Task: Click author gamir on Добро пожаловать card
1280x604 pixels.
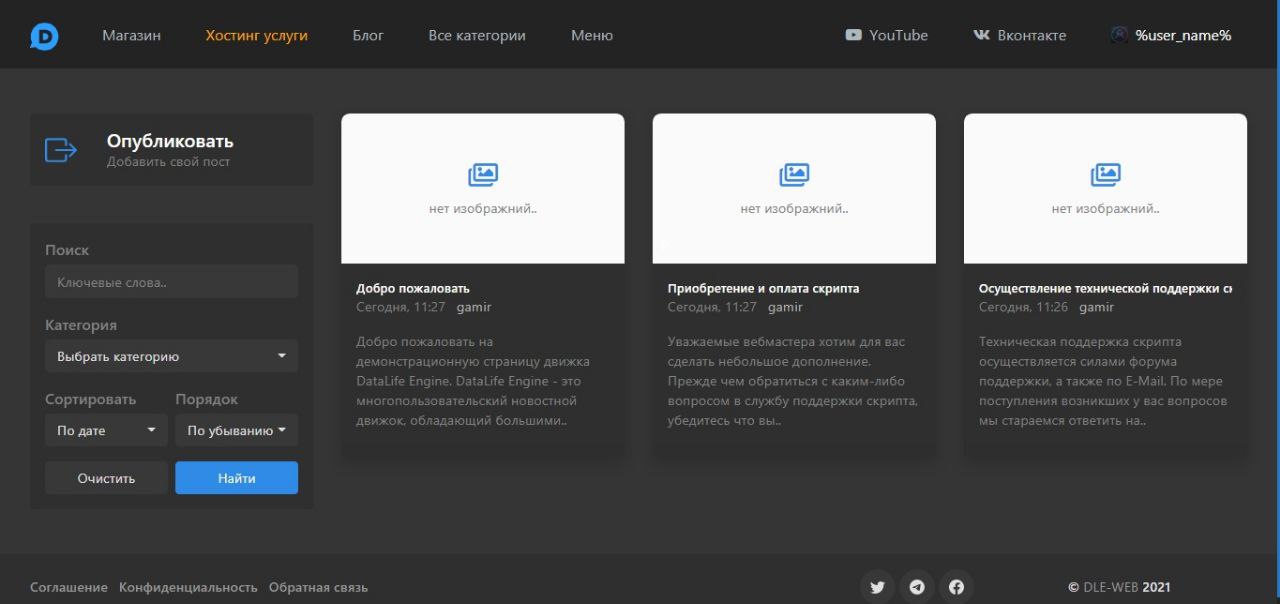Action: click(474, 307)
